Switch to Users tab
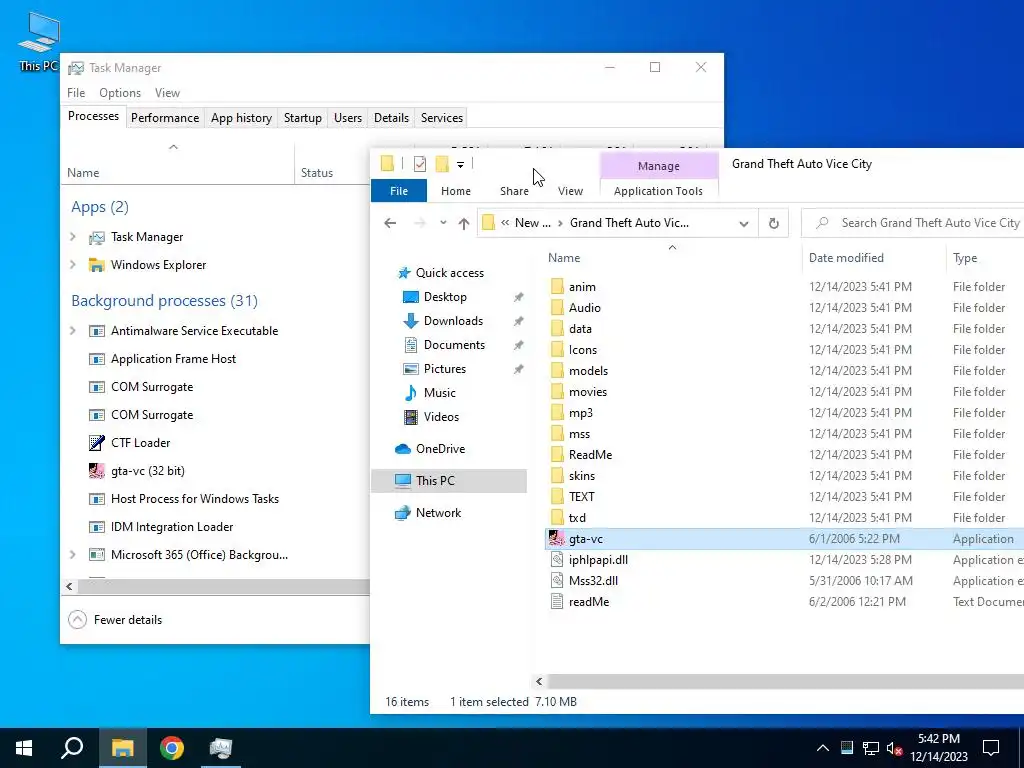Viewport: 1024px width, 768px height. coord(347,118)
